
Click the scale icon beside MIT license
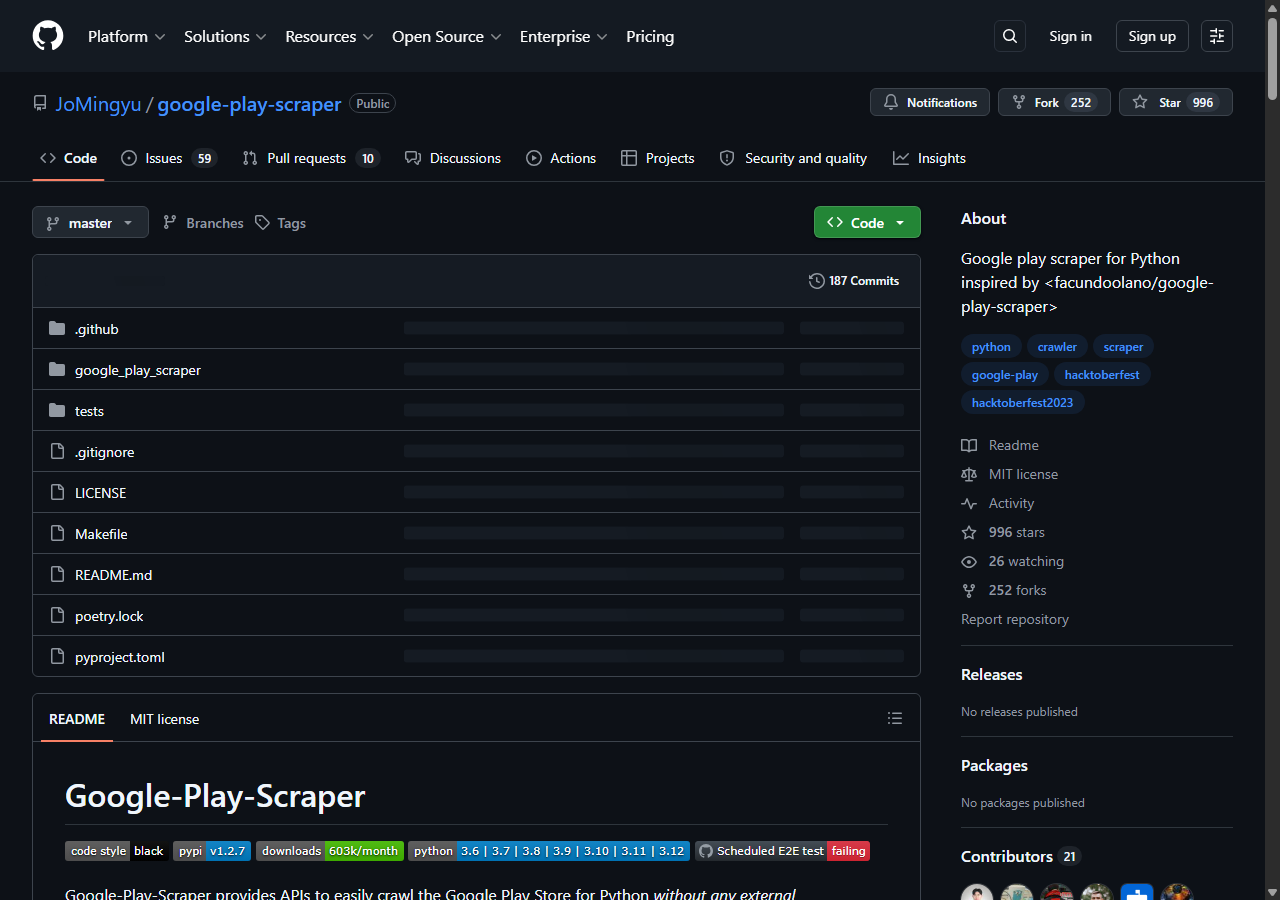point(969,474)
